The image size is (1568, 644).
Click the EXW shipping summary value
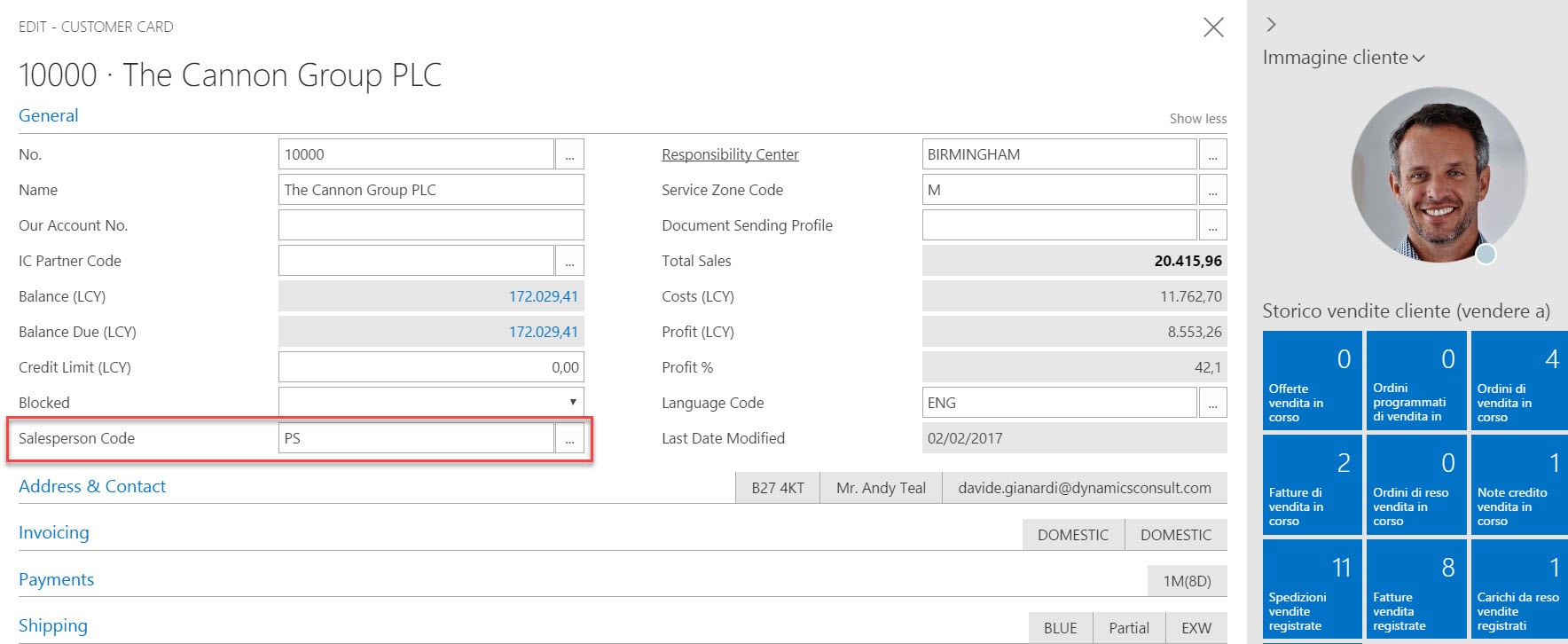tap(1196, 628)
